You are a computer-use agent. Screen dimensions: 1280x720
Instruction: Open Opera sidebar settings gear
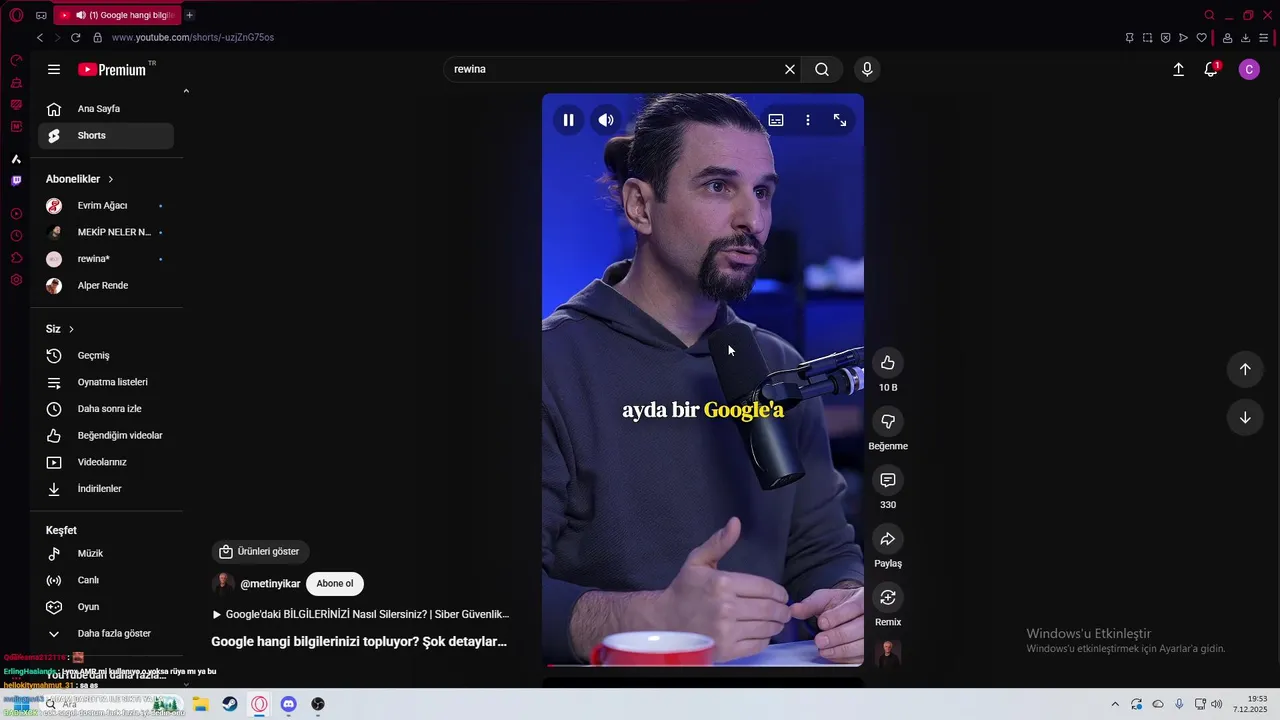[x=16, y=280]
